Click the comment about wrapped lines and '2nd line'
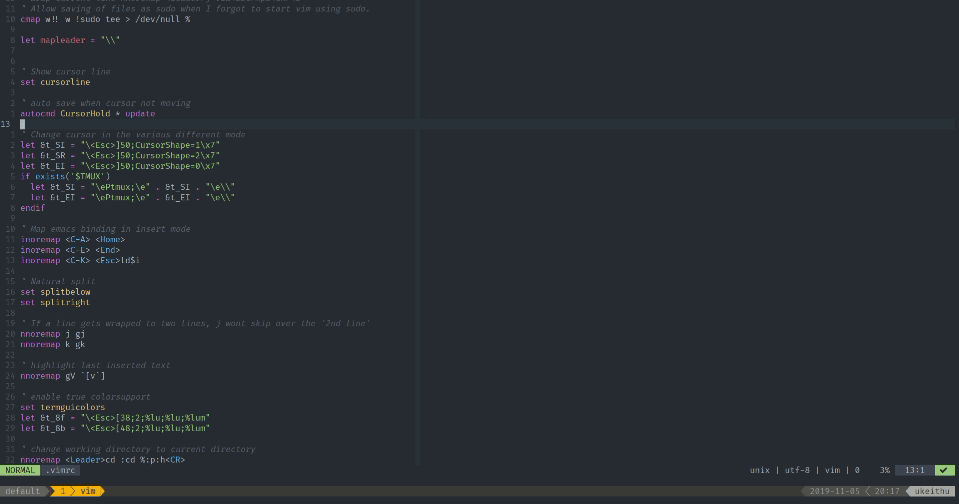This screenshot has height=504, width=959. (x=195, y=323)
